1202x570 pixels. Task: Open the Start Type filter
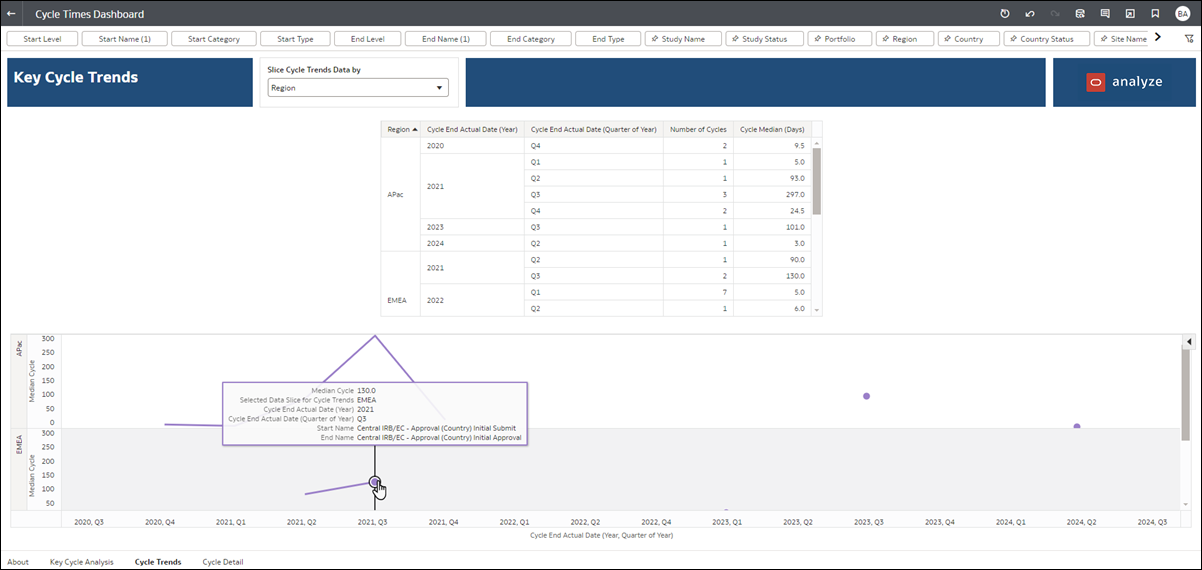tap(295, 39)
